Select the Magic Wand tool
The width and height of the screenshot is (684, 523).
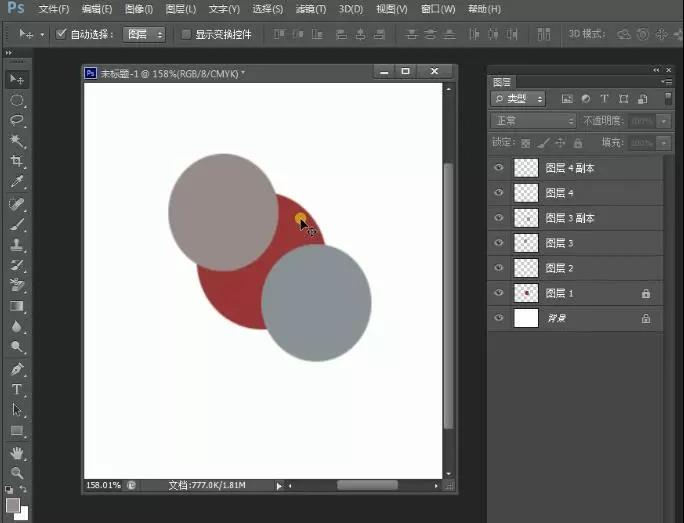tap(17, 140)
